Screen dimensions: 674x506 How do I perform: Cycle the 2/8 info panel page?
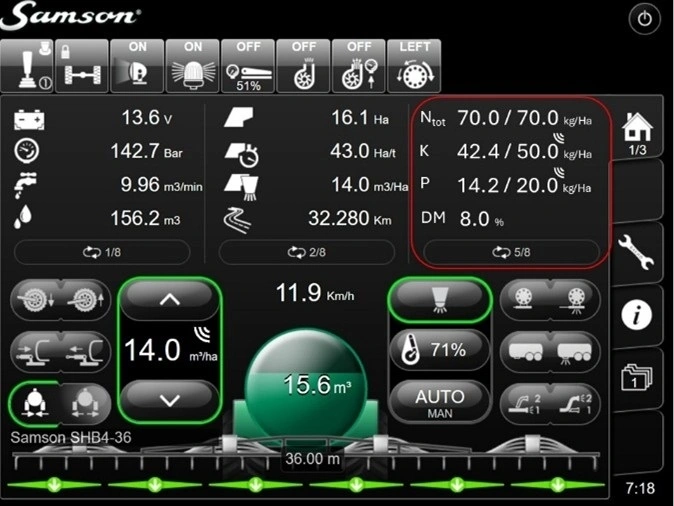click(308, 252)
